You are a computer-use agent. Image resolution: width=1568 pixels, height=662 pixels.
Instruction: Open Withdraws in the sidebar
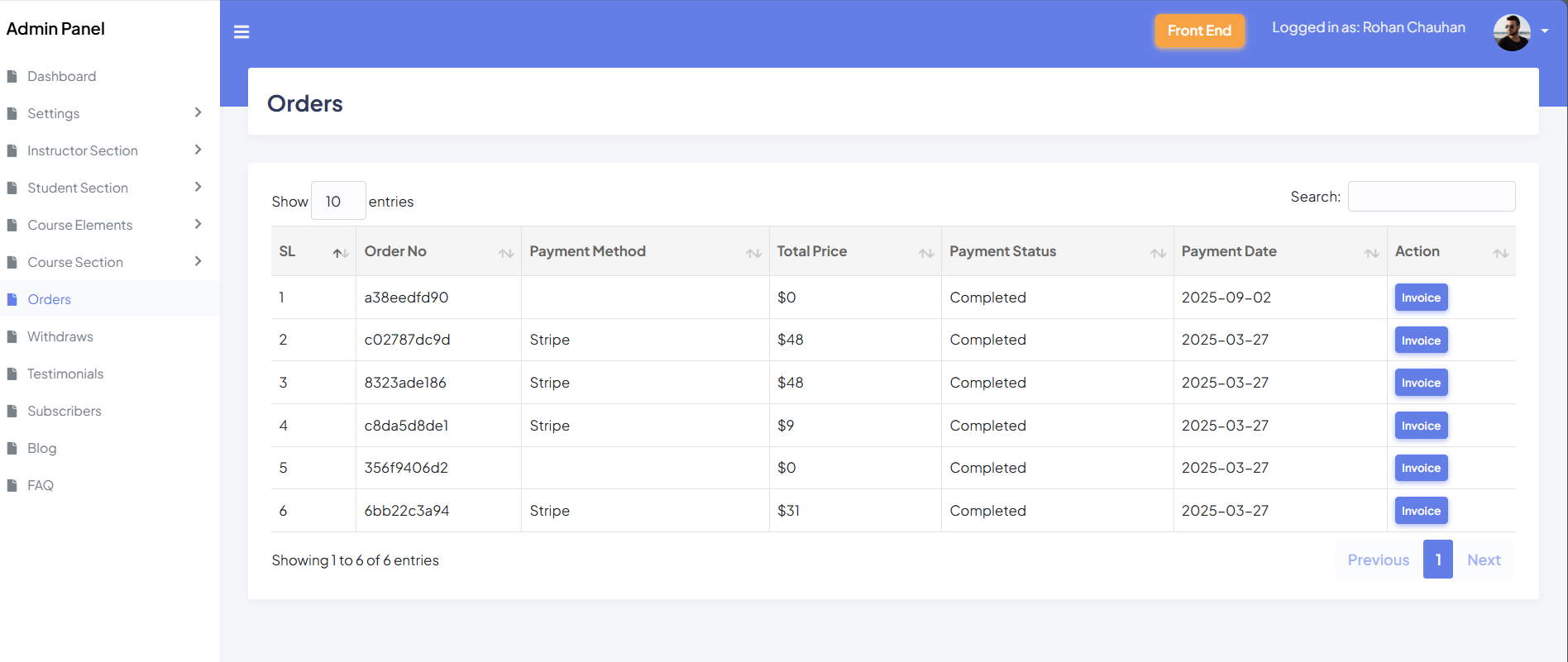[60, 336]
